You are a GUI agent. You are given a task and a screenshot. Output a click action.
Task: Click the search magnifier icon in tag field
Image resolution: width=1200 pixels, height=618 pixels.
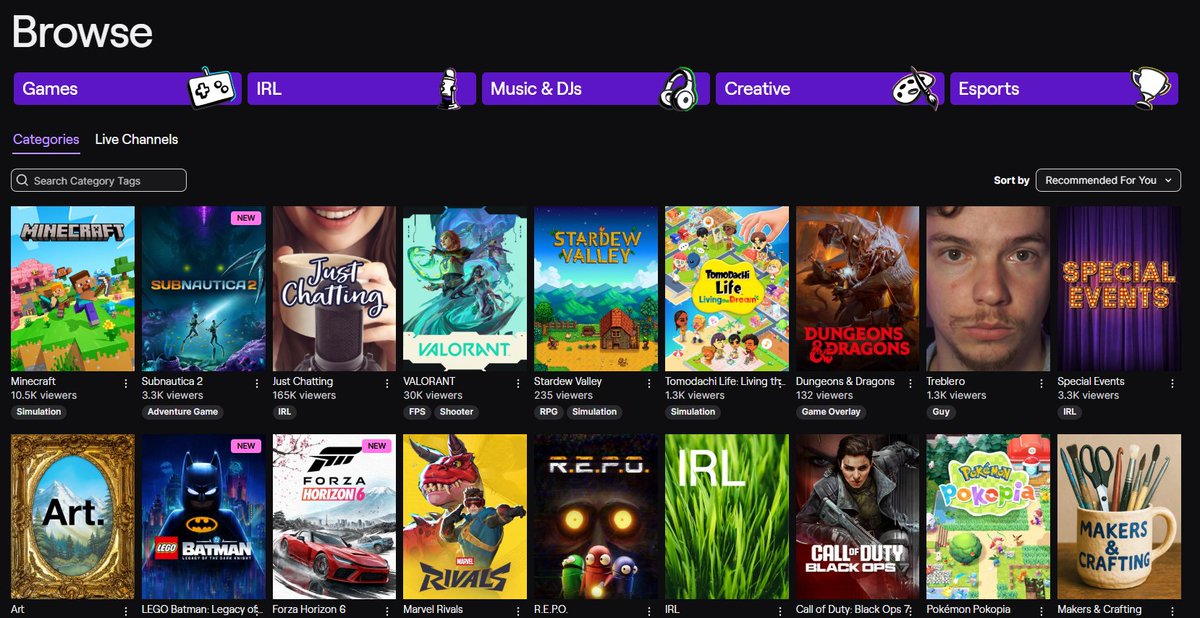pyautogui.click(x=22, y=181)
